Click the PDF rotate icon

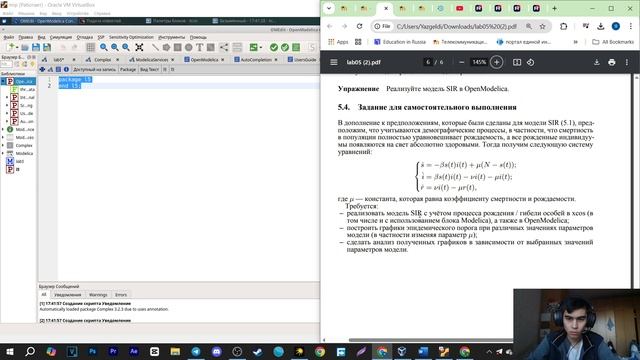coord(530,62)
